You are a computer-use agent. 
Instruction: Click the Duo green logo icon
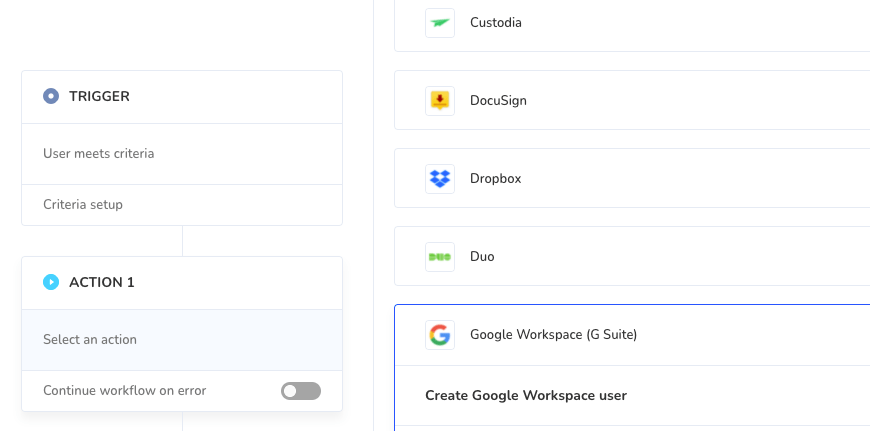440,257
